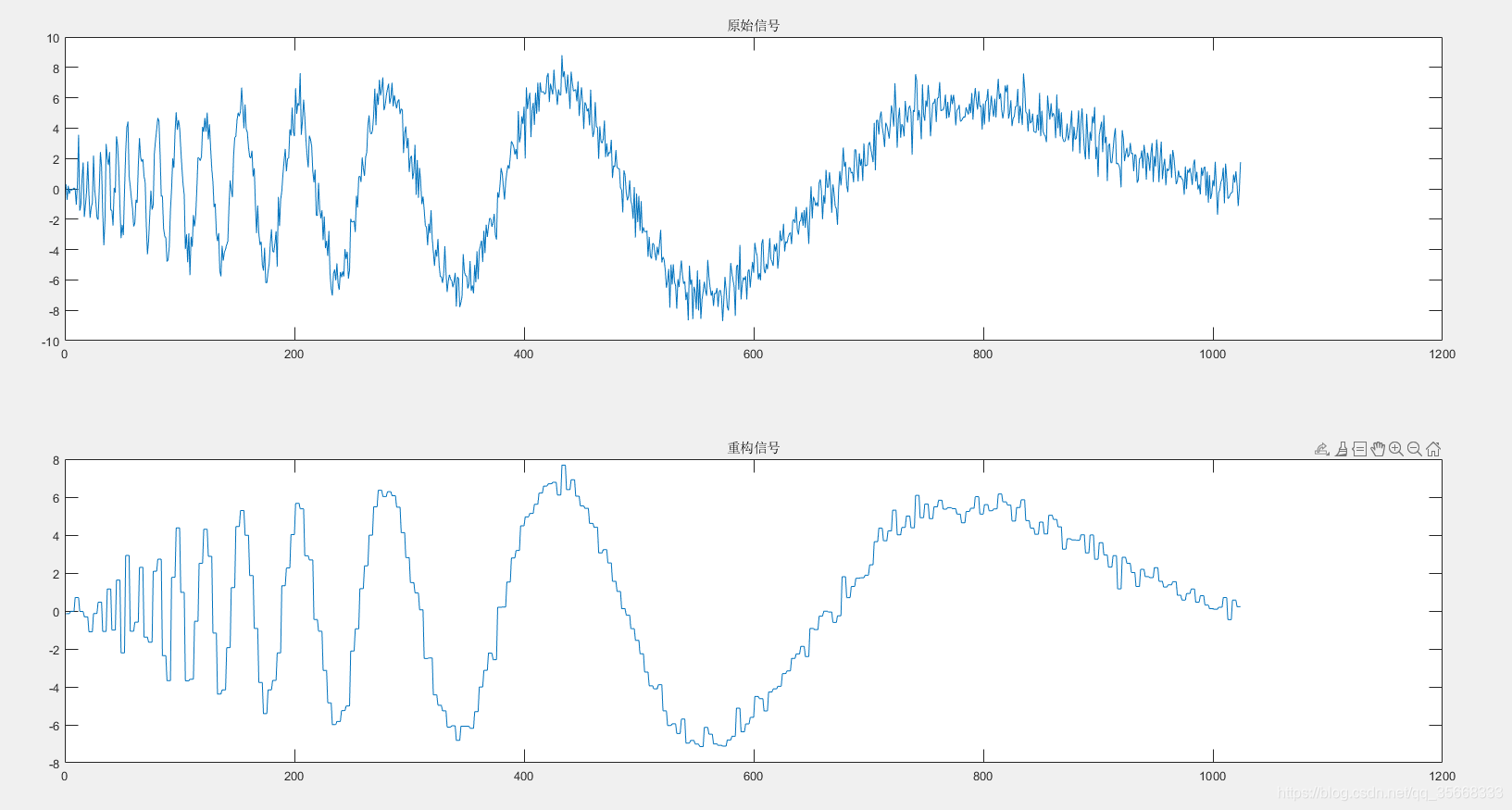Image resolution: width=1512 pixels, height=810 pixels.
Task: Activate the brush data selection tool
Action: 1342,449
